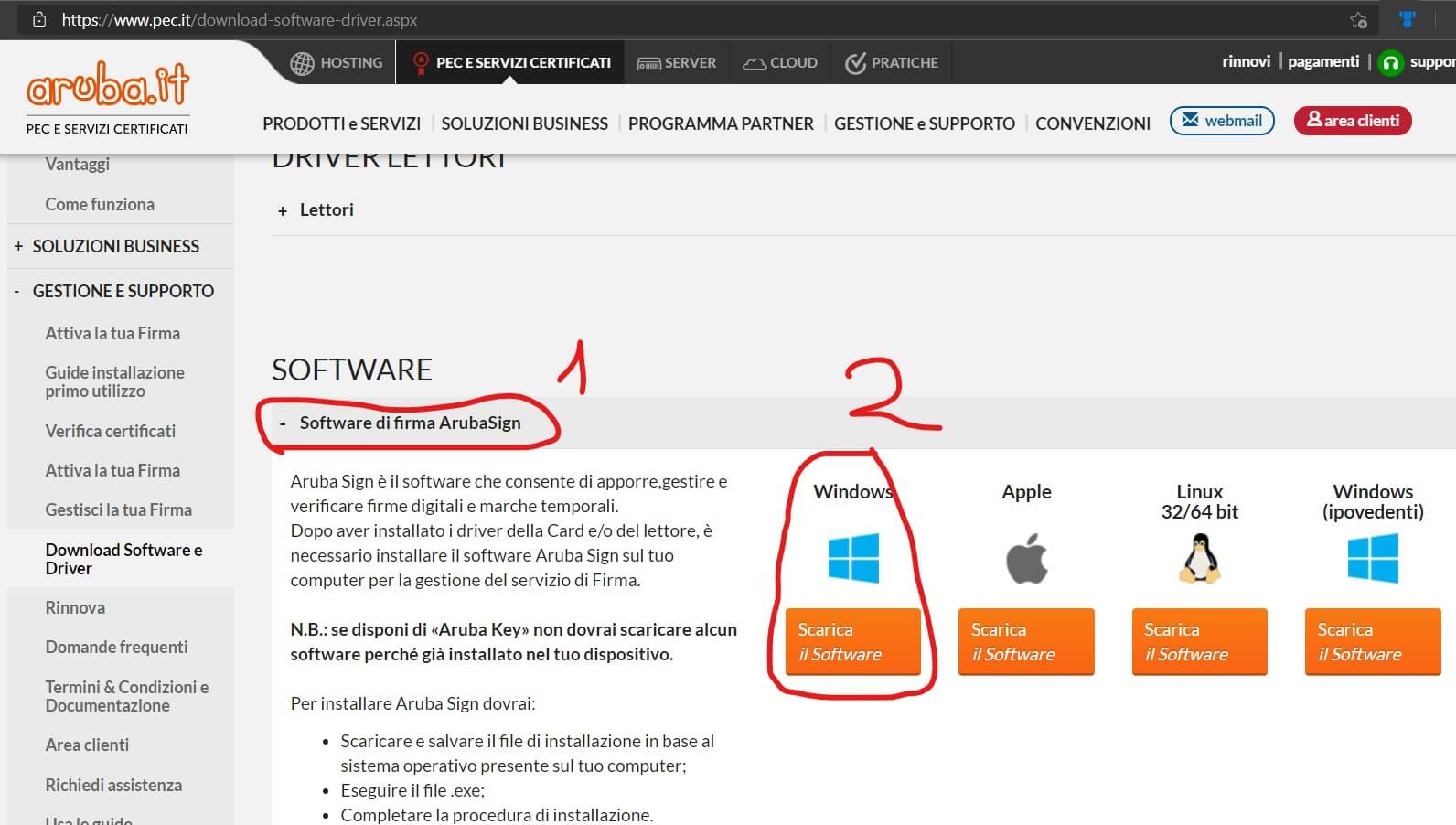Click the padlock site info icon

tap(39, 19)
